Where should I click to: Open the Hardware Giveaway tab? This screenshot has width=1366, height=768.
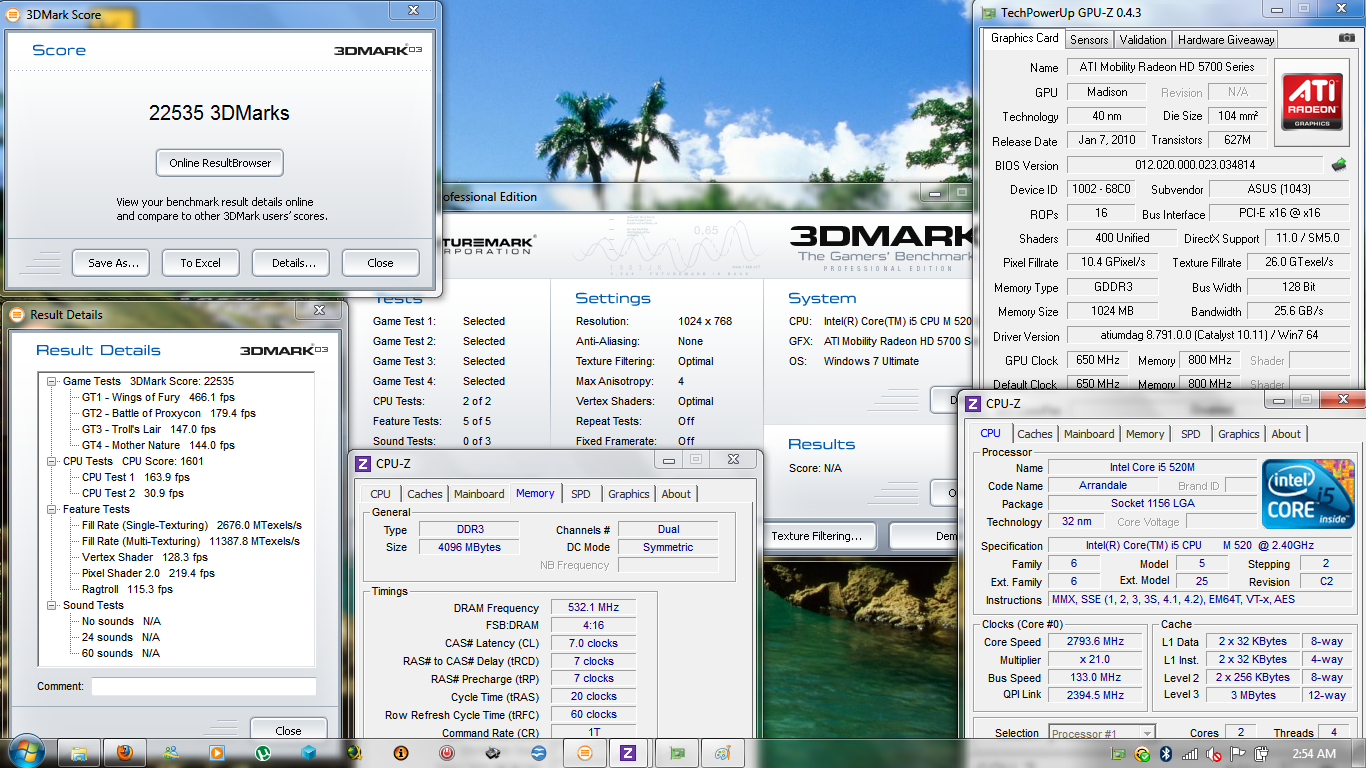[x=1226, y=39]
